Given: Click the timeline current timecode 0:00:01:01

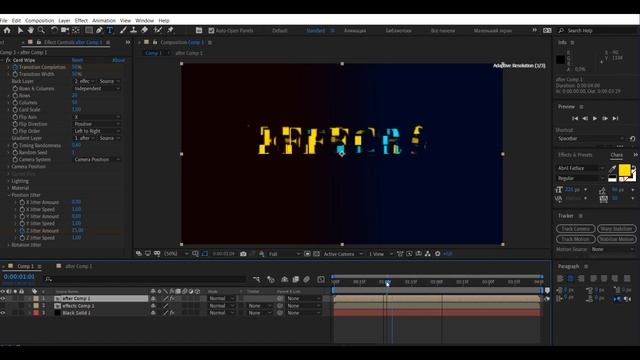Looking at the screenshot, I should (x=19, y=277).
